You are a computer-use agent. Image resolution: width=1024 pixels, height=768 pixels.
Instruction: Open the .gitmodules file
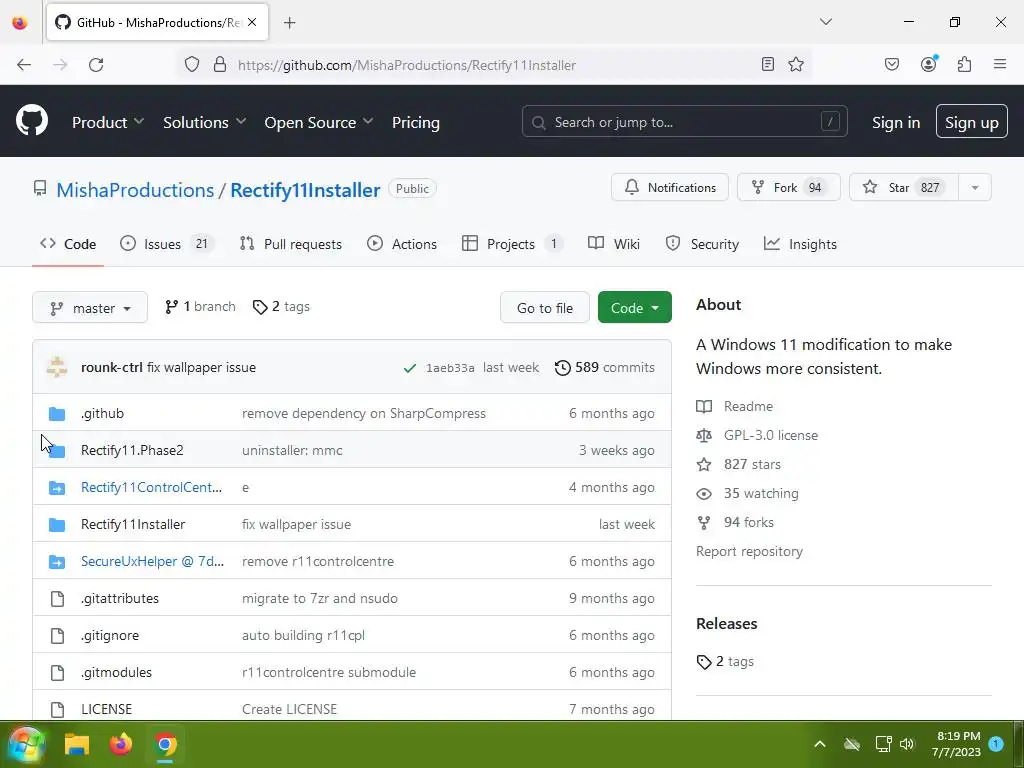[x=116, y=673]
